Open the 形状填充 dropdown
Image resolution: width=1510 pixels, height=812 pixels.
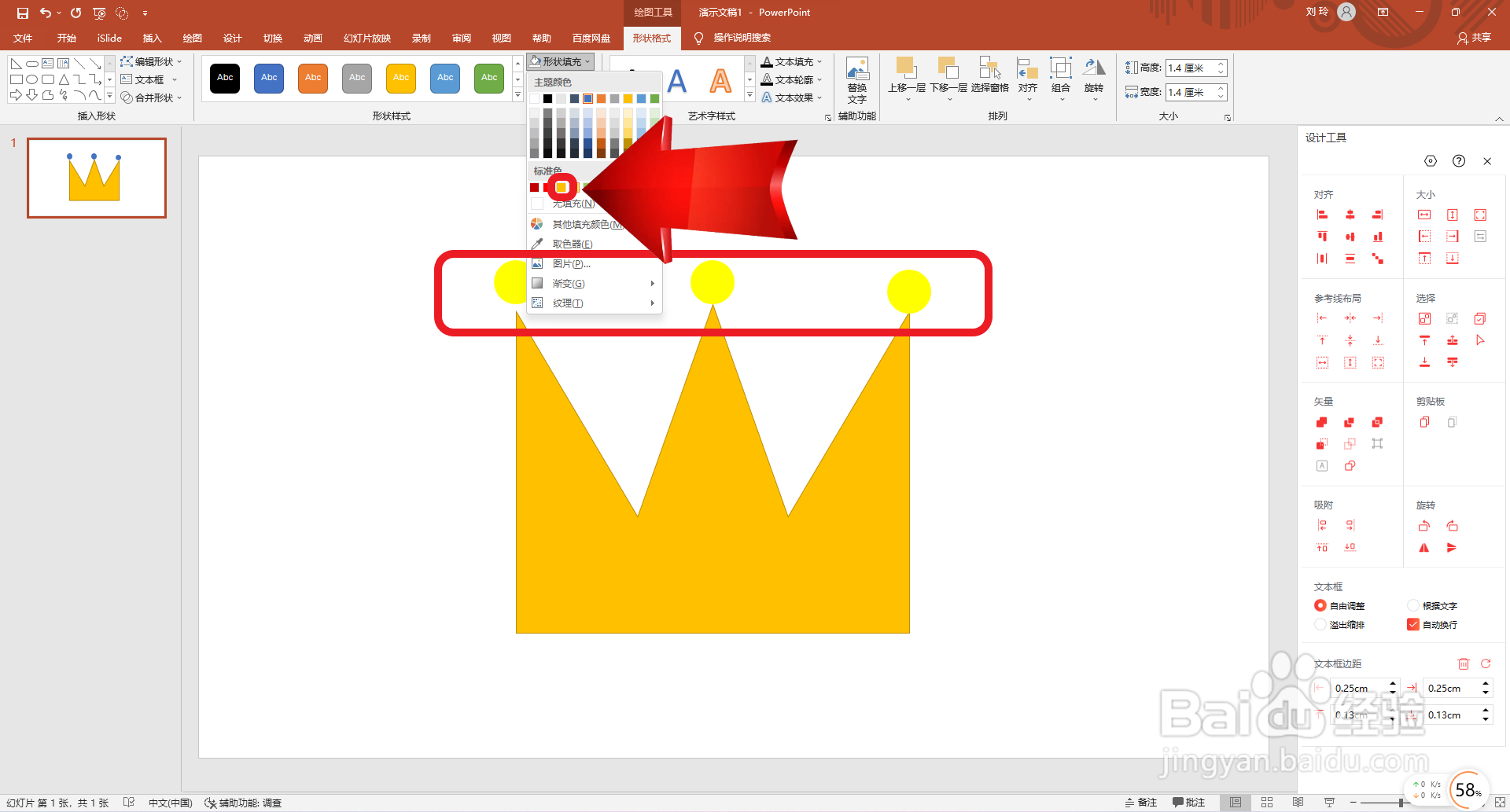tap(560, 61)
